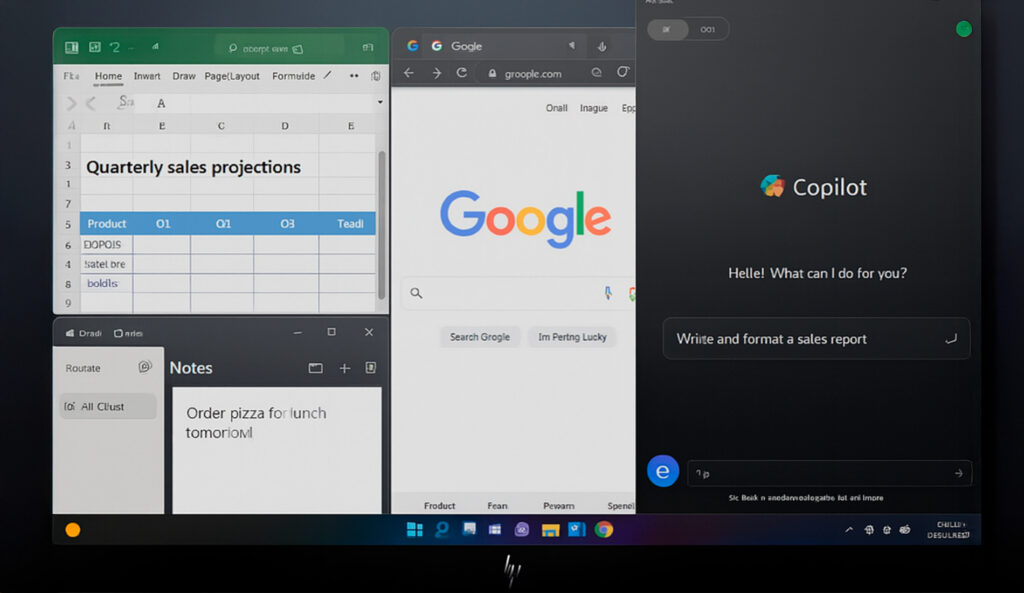Click the browser forward arrow

[x=437, y=73]
